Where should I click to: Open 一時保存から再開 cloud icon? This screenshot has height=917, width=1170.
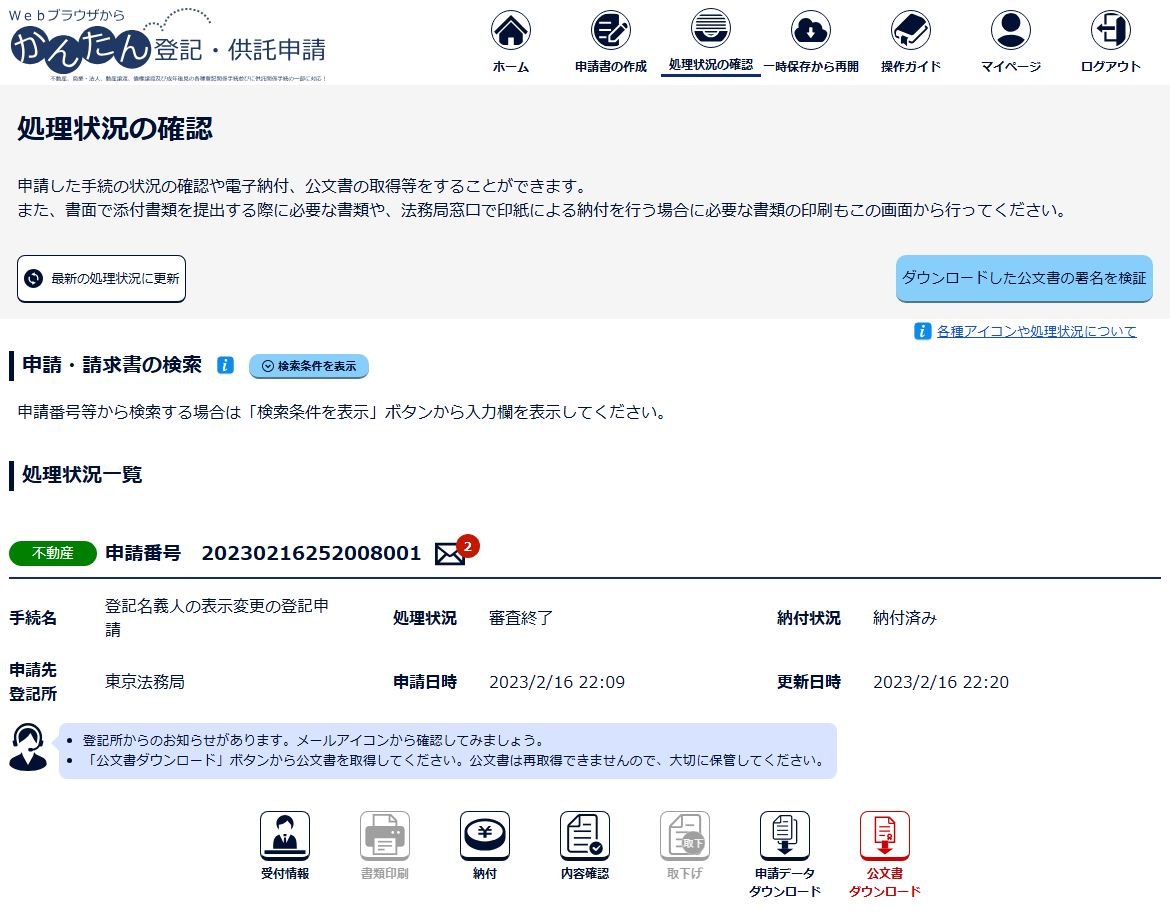(810, 32)
